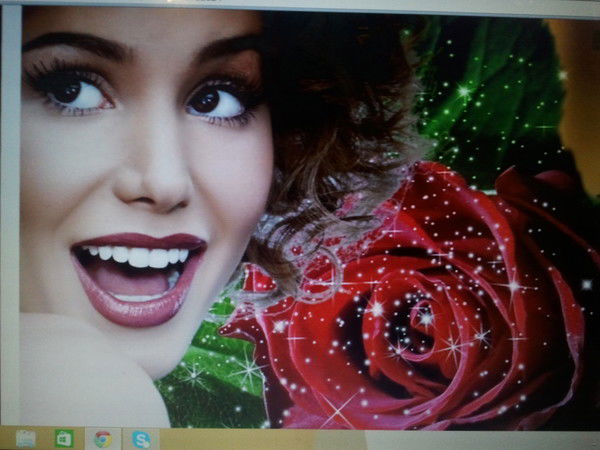The height and width of the screenshot is (450, 600).
Task: Open File Explorer from the taskbar
Action: (x=26, y=438)
